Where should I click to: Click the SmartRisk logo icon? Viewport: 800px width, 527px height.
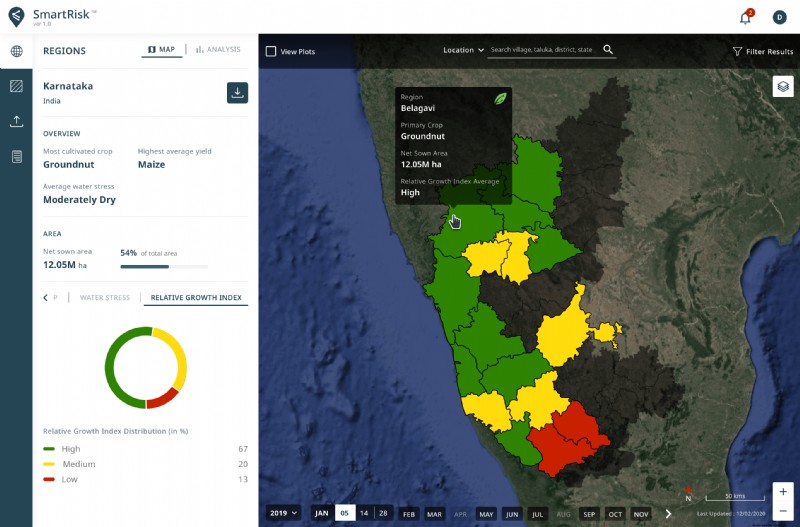click(x=16, y=17)
